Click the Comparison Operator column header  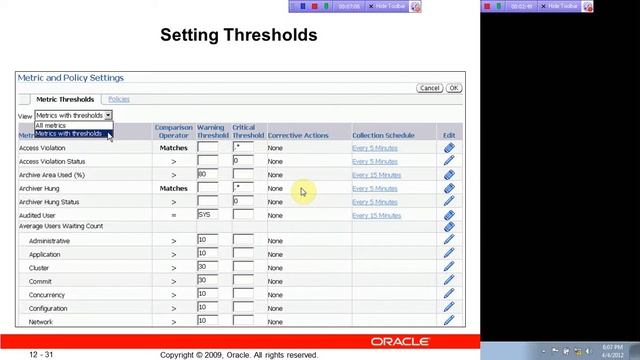(173, 131)
